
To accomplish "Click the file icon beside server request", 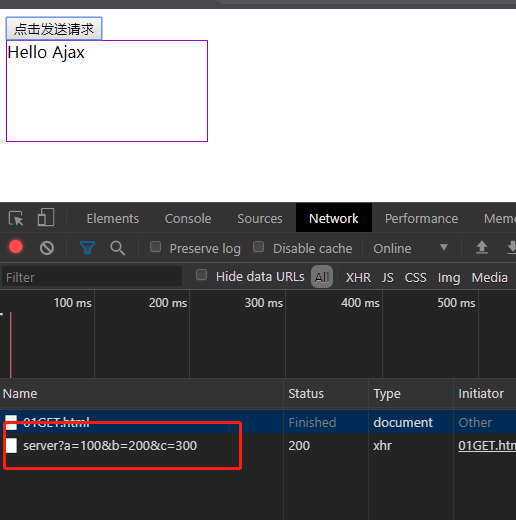I will [11, 446].
